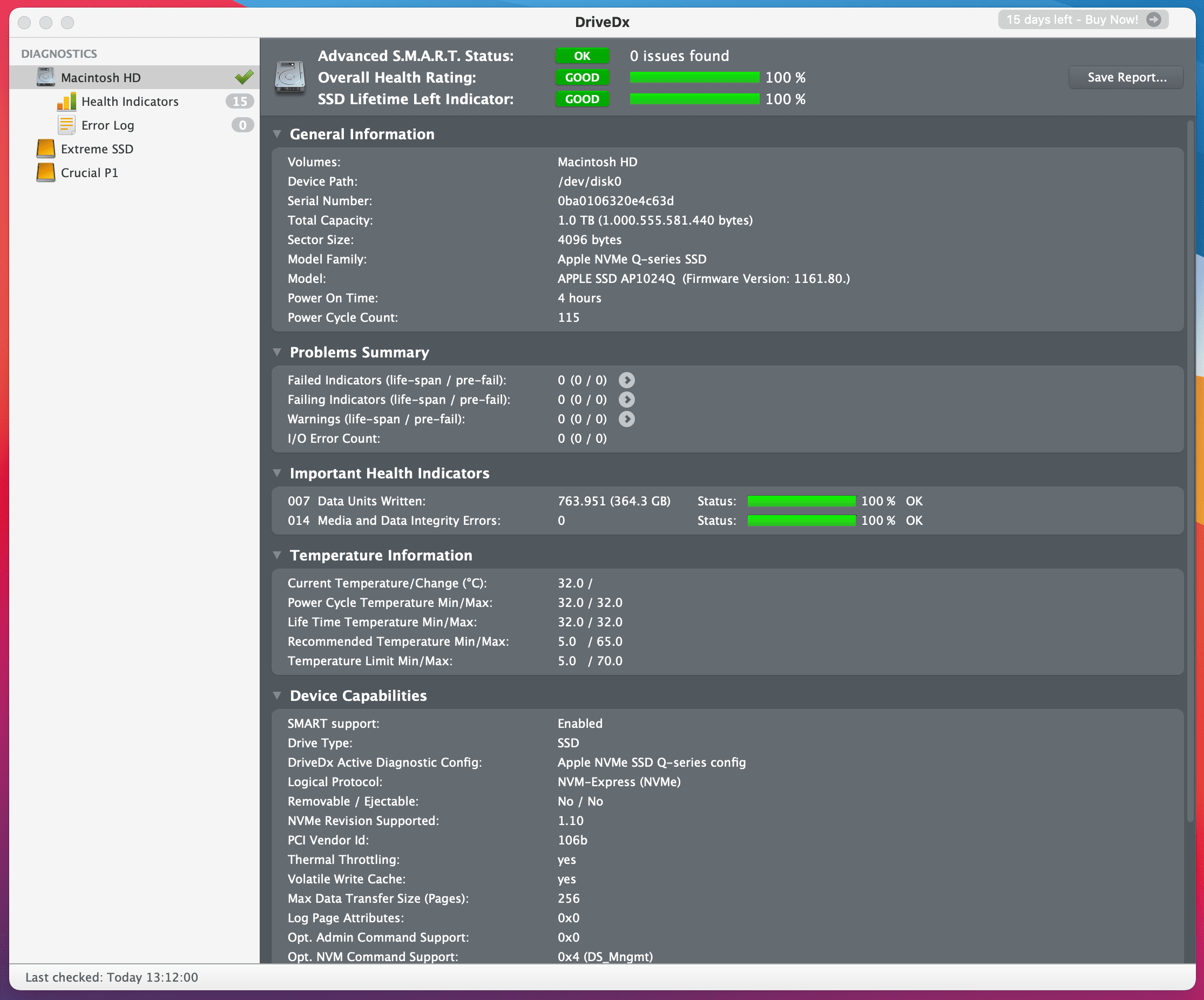Collapse the General Information section
This screenshot has height=1000, width=1204.
(278, 134)
